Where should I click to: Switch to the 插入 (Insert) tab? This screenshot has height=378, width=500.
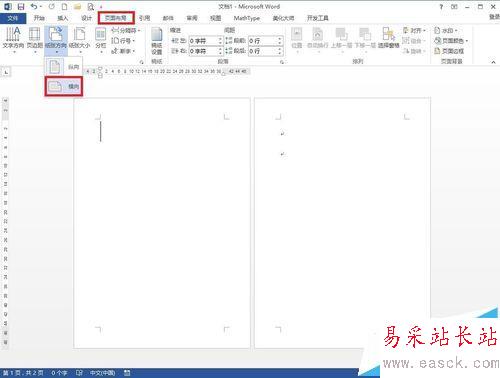[x=62, y=18]
